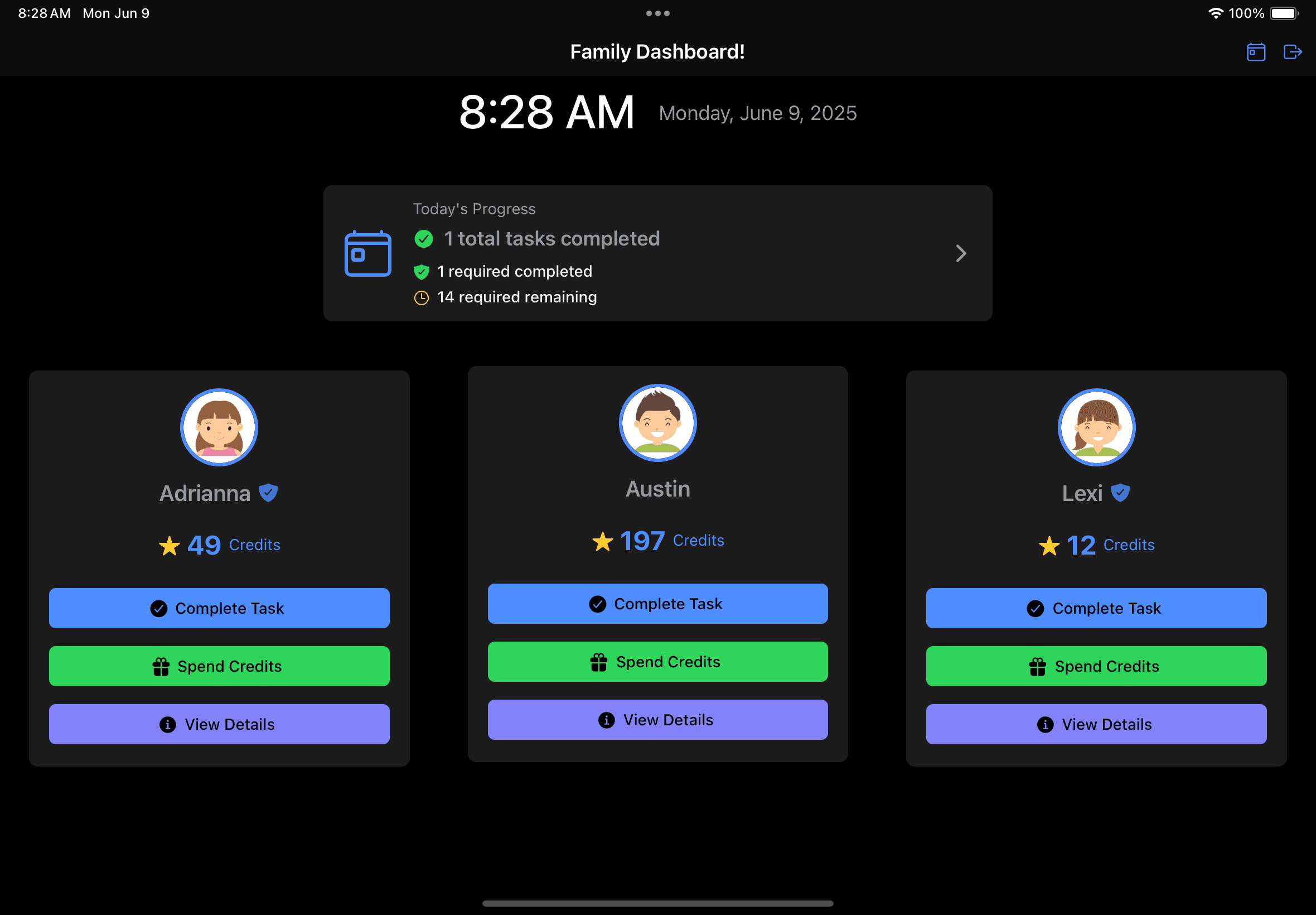This screenshot has width=1316, height=915.
Task: Select Austin's avatar picture
Action: pos(657,423)
